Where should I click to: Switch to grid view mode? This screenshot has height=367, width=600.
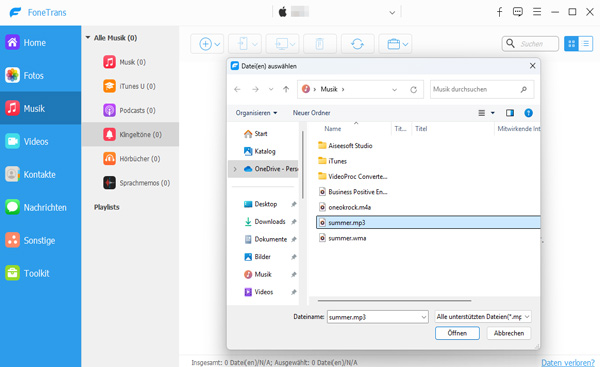point(571,44)
